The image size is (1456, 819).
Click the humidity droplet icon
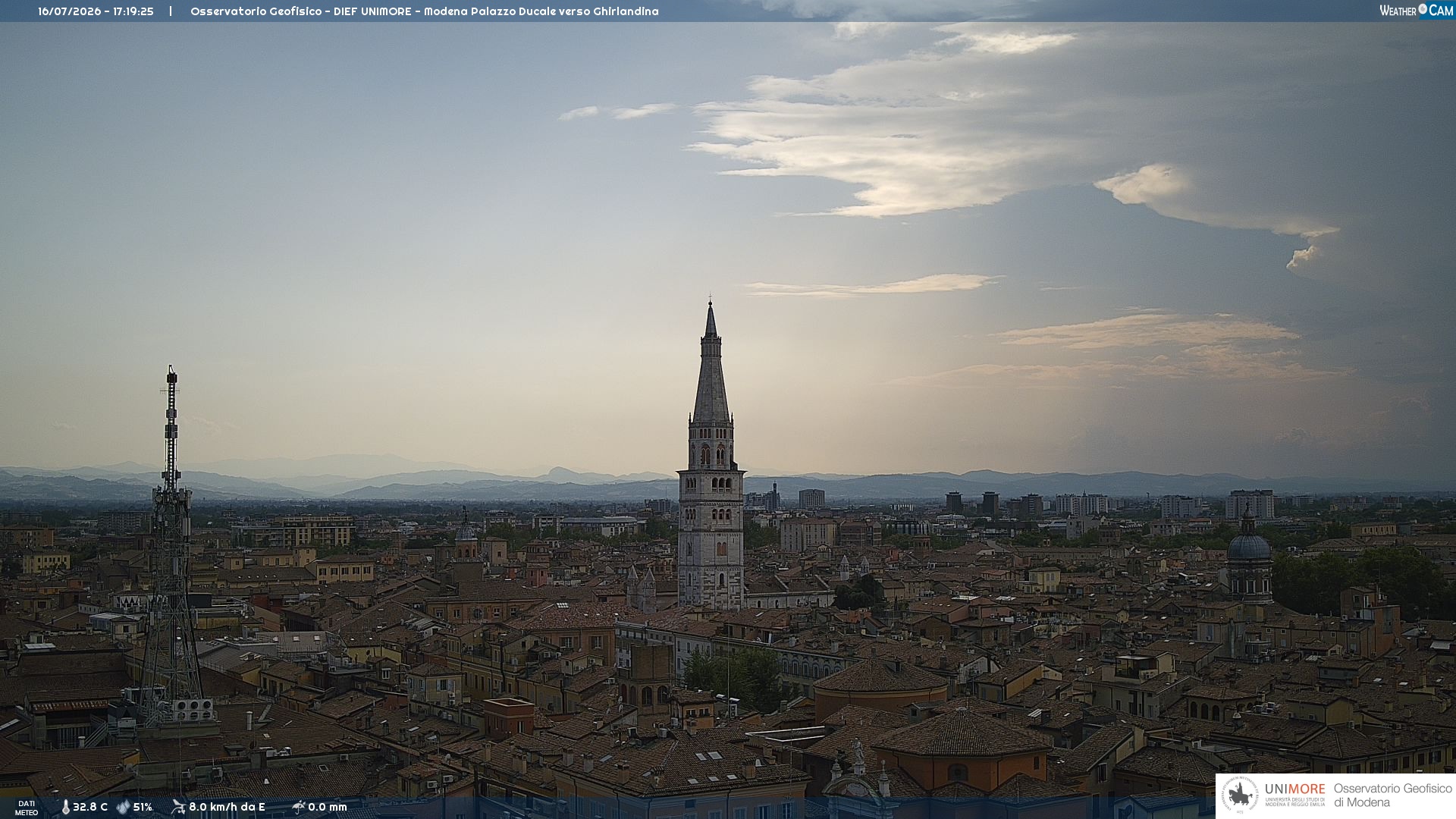tap(123, 807)
